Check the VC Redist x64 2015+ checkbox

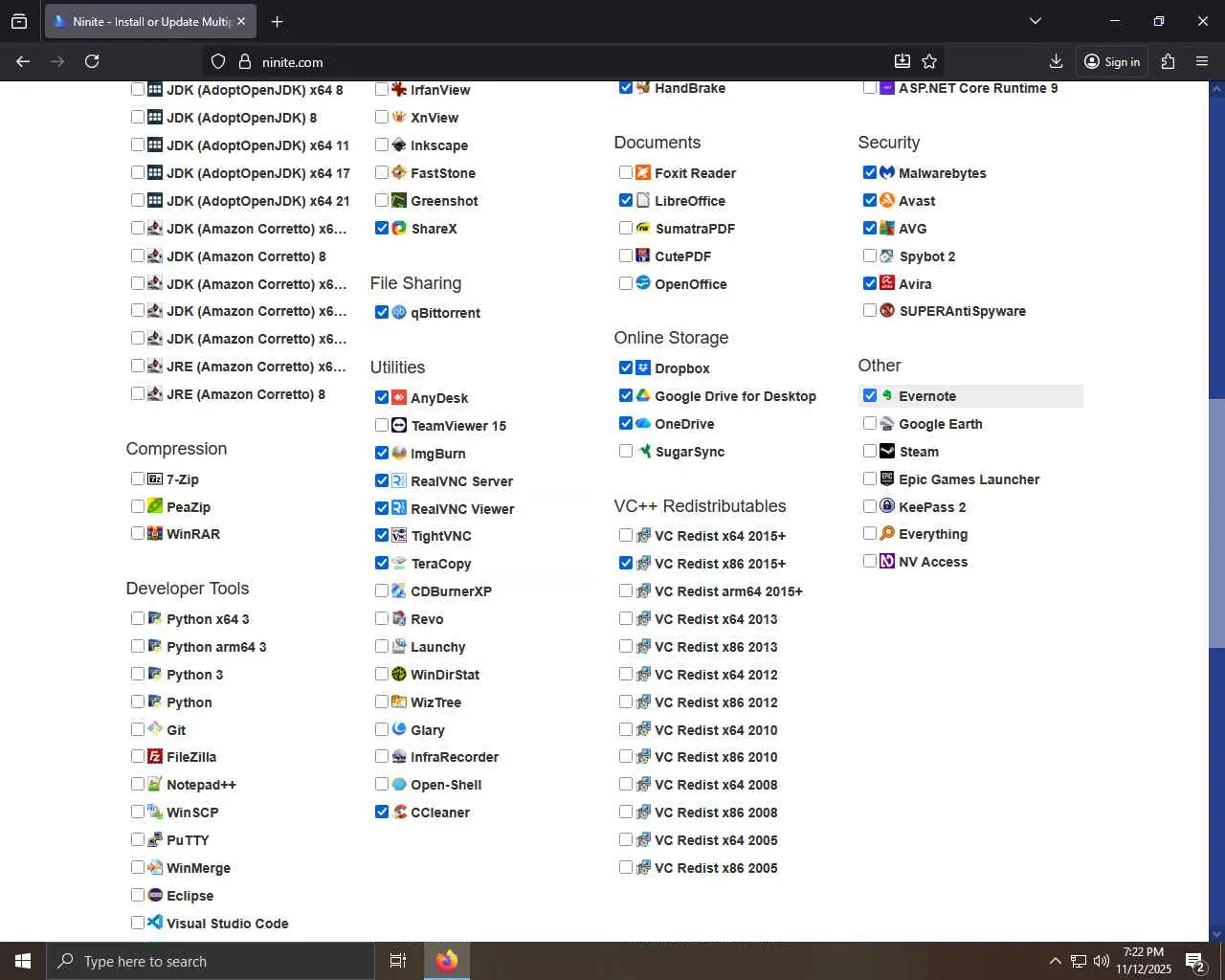pyautogui.click(x=626, y=535)
